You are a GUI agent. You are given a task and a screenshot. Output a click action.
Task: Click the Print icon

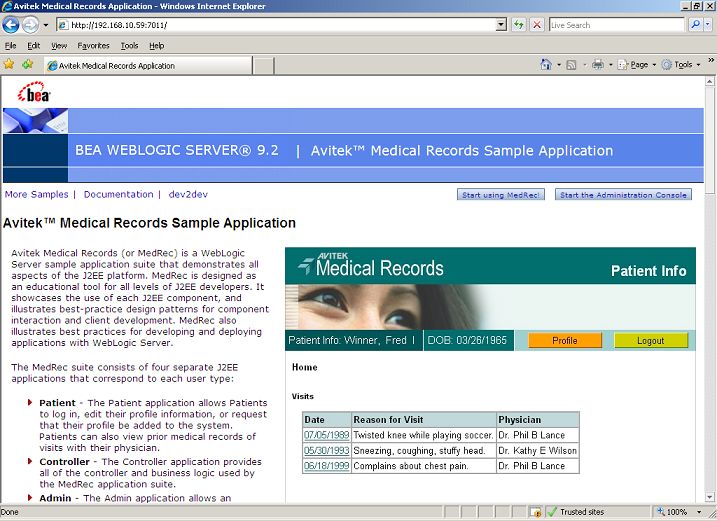[598, 64]
